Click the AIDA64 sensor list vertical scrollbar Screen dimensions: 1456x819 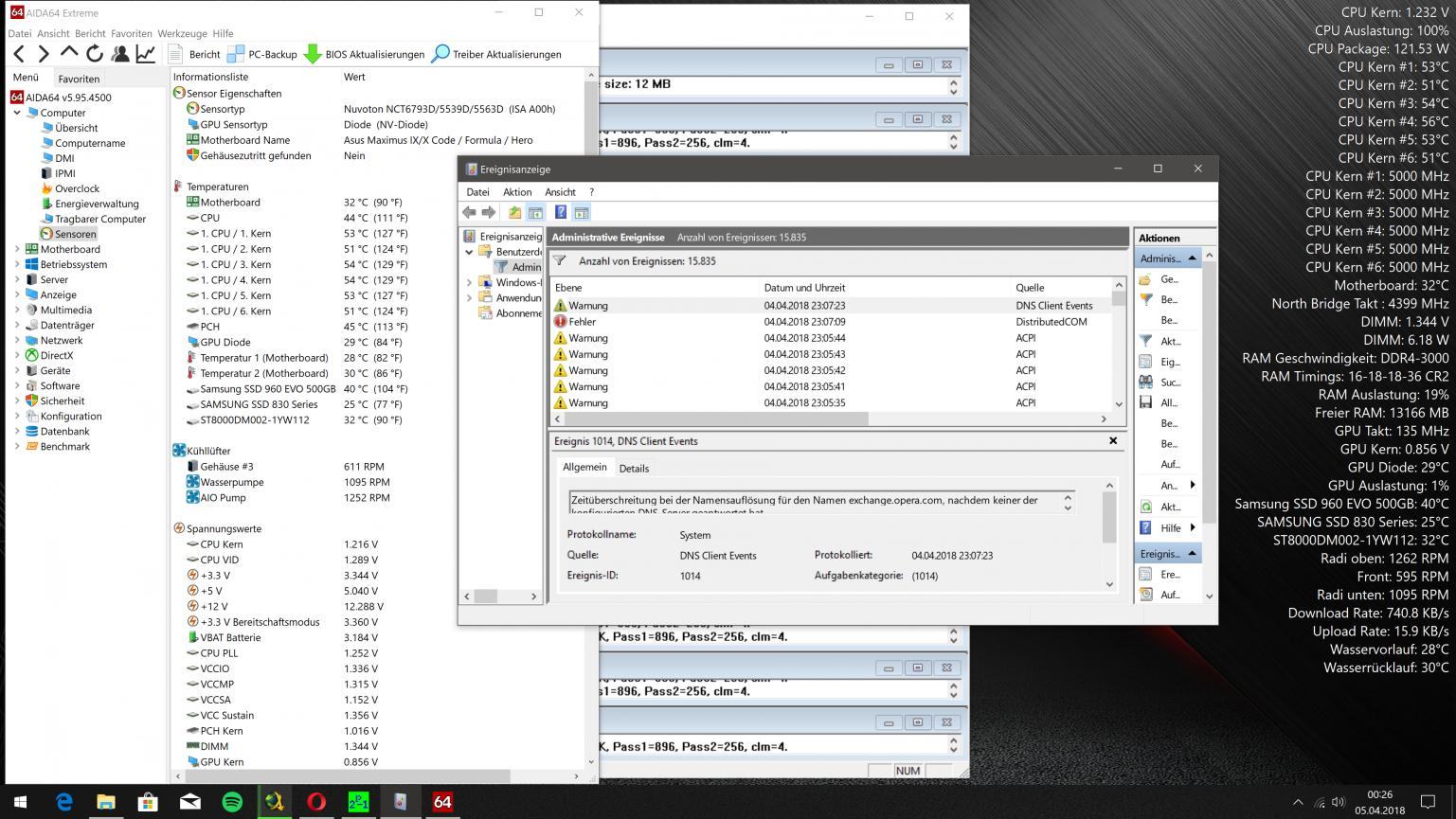(591, 418)
